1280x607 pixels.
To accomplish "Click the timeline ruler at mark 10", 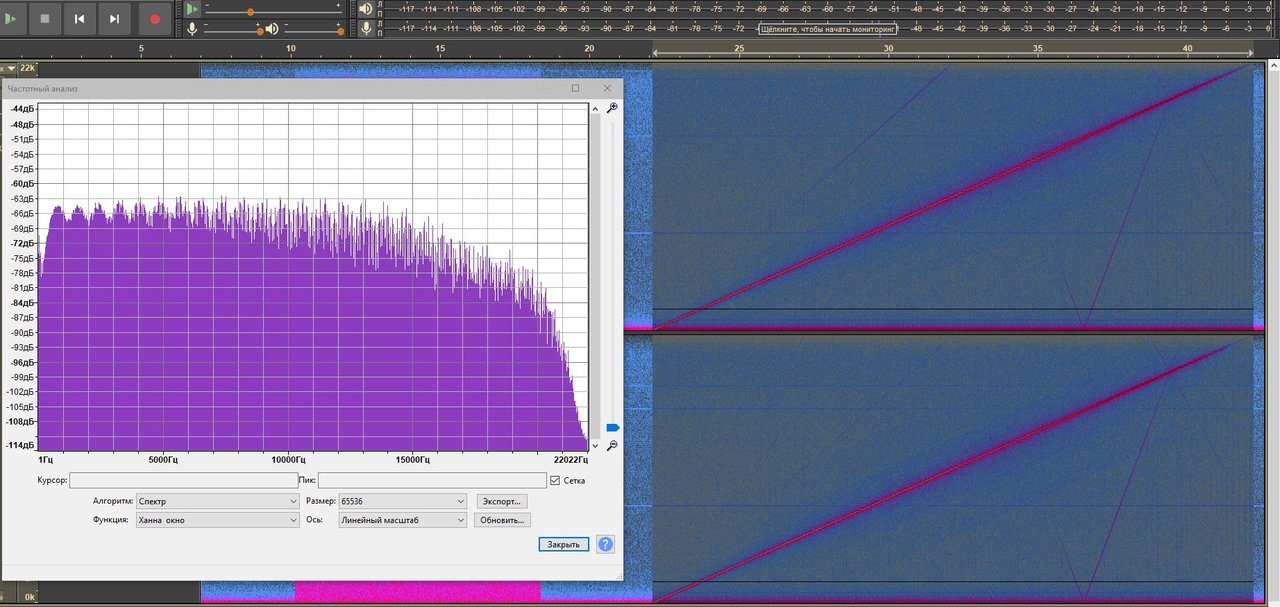I will click(x=291, y=49).
